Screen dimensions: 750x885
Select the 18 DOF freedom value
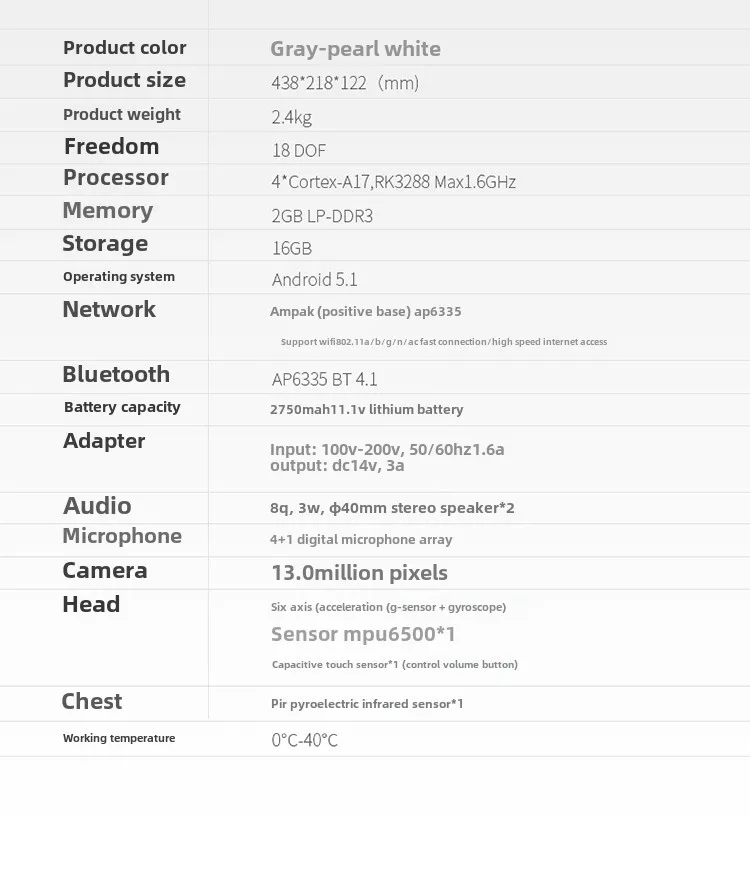(x=298, y=150)
